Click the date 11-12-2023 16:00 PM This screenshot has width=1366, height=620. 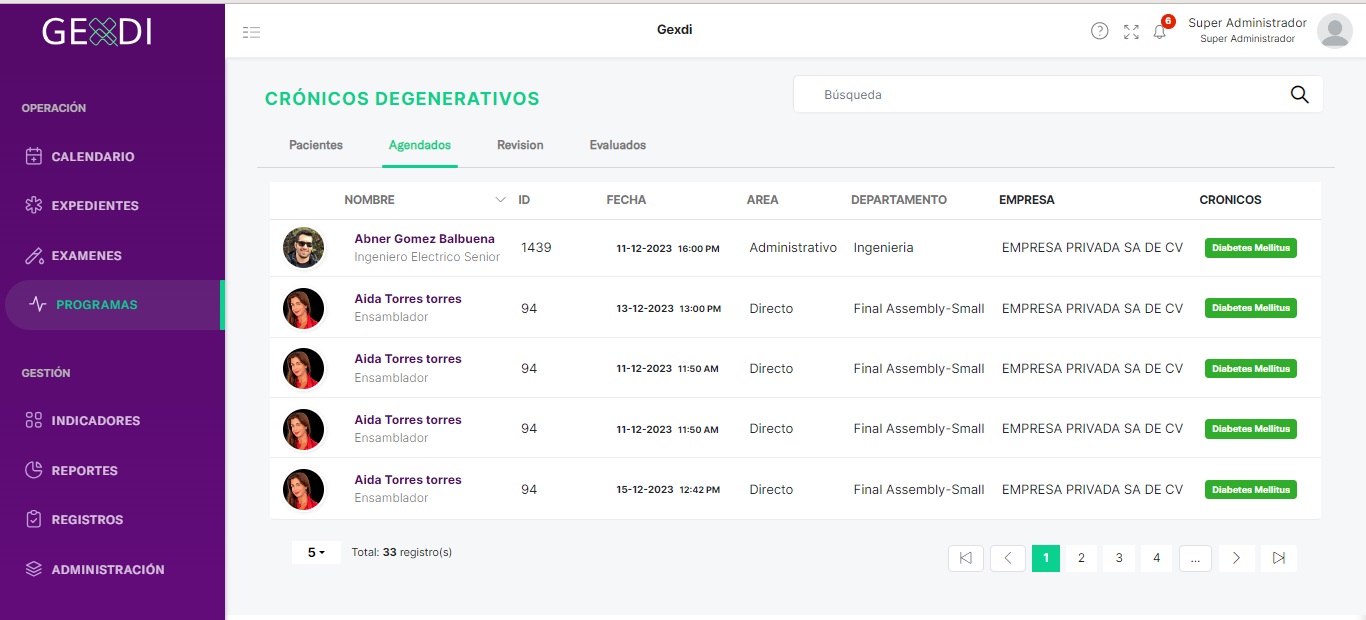click(x=668, y=248)
